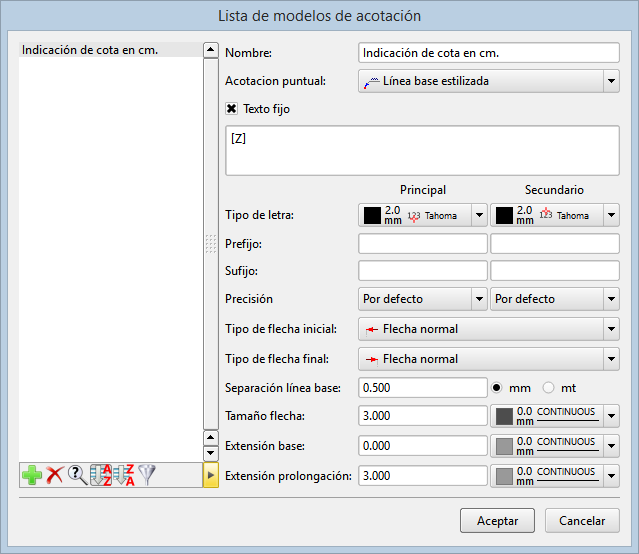Click the Extensión base value field

(x=423, y=446)
